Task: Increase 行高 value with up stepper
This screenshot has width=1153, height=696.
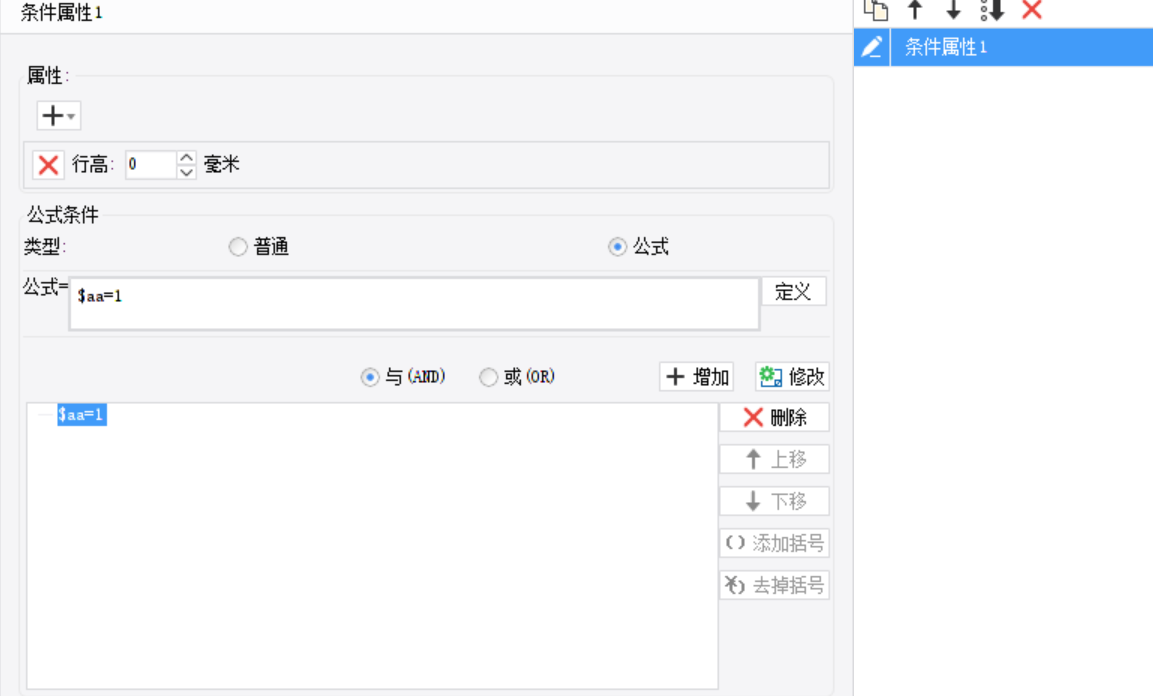Action: [x=187, y=157]
